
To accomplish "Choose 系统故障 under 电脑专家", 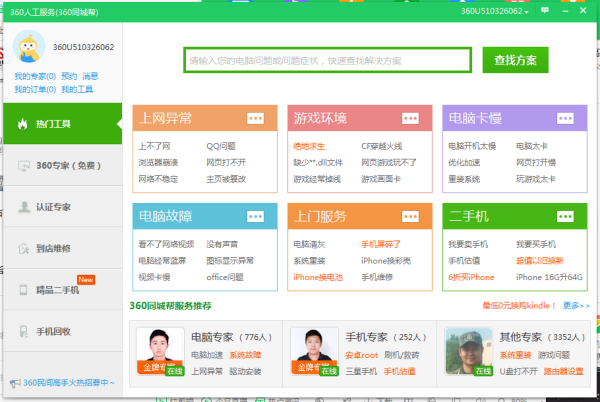I will (x=245, y=355).
